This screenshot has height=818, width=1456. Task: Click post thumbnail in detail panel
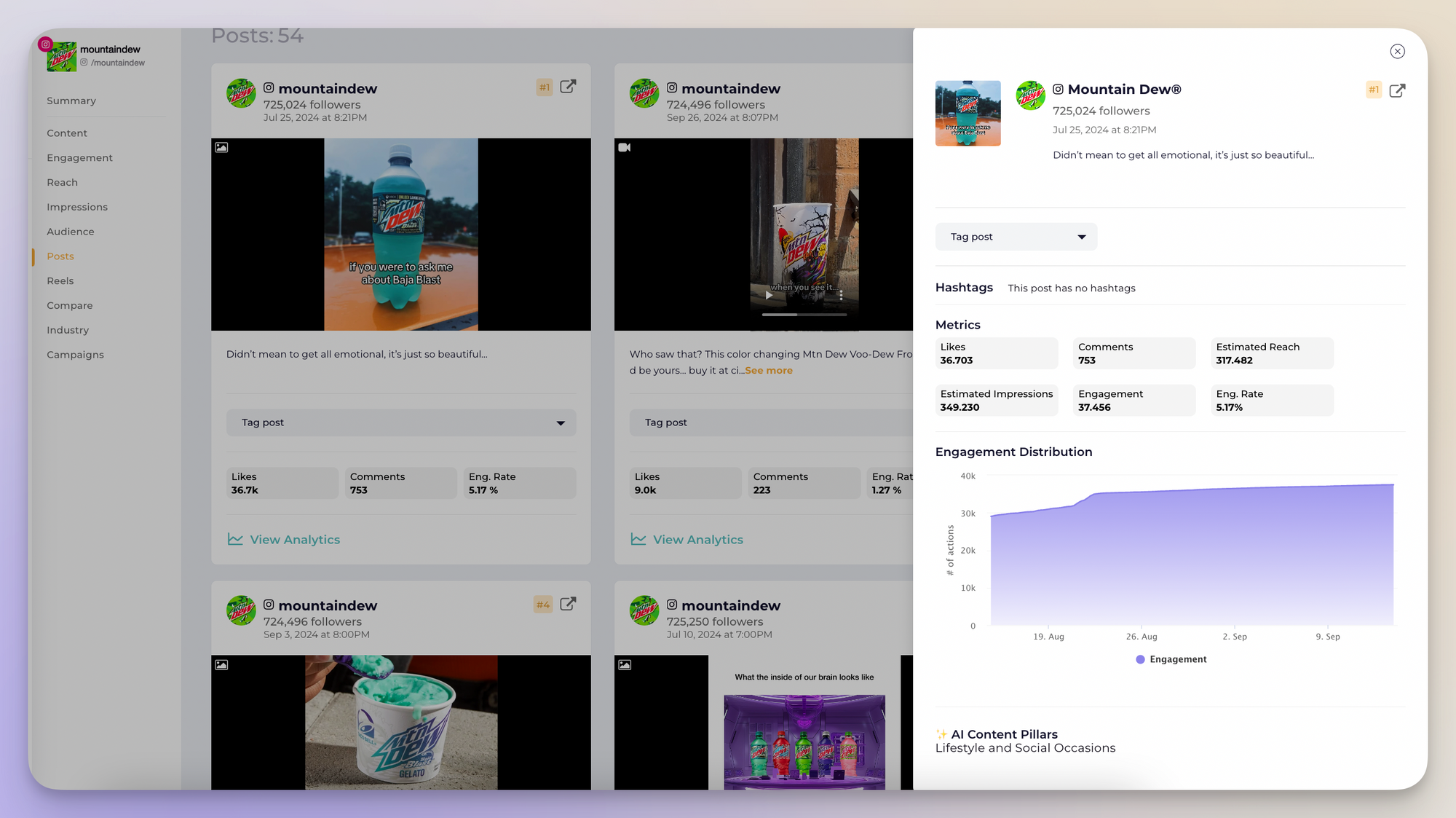968,113
